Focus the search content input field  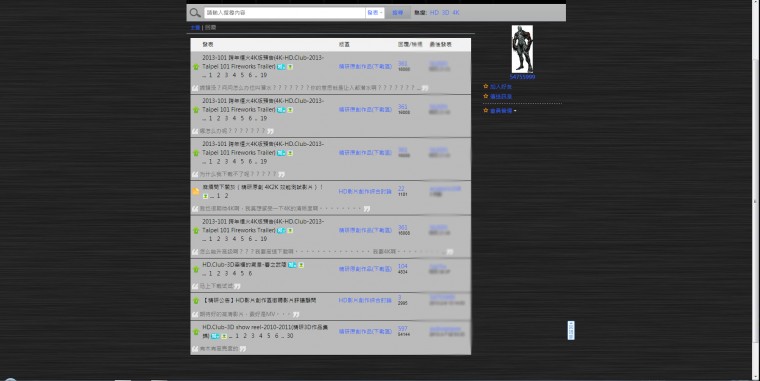tap(285, 13)
